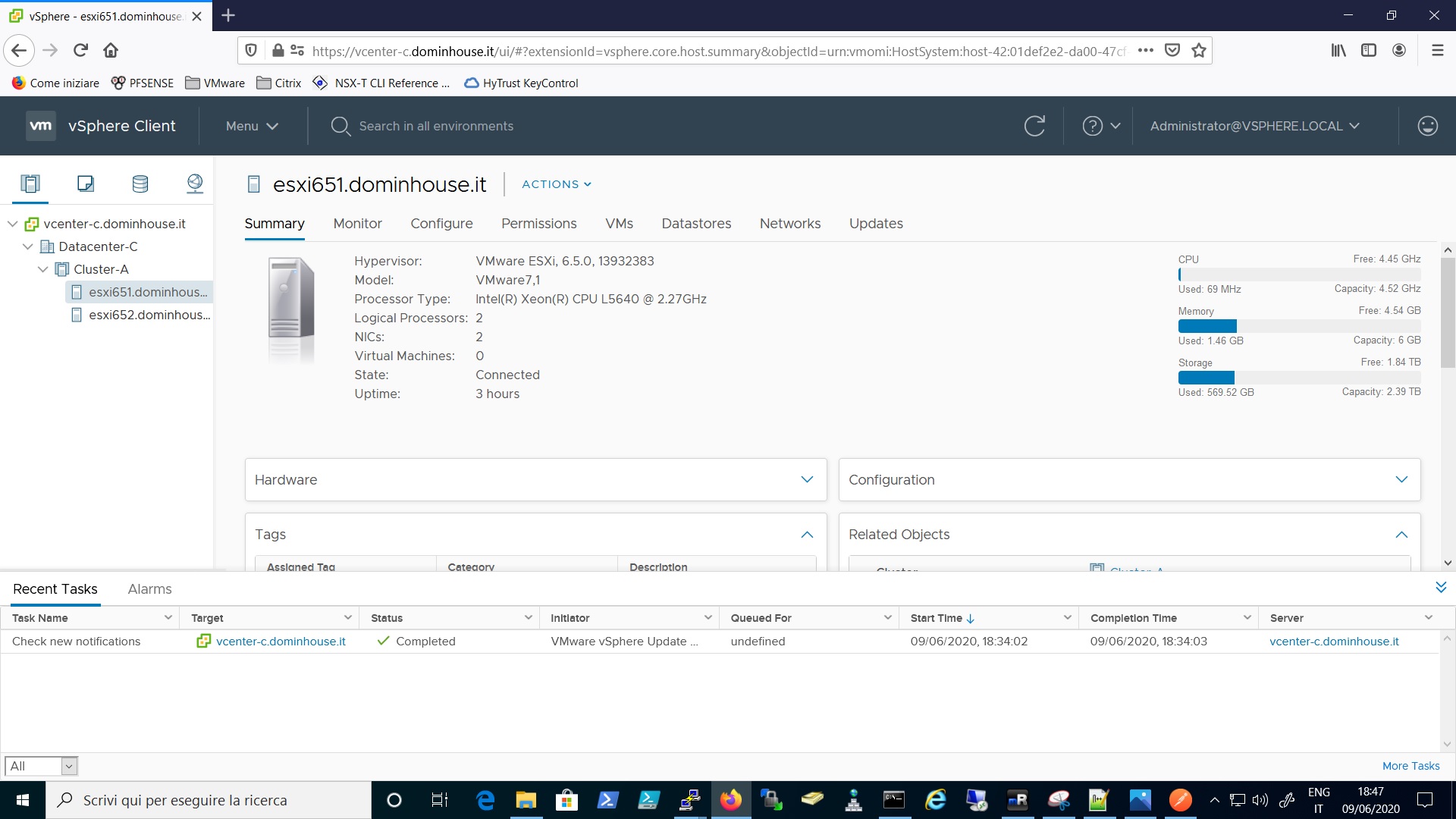Viewport: 1456px width, 819px height.
Task: Click the help question mark icon
Action: [1094, 125]
